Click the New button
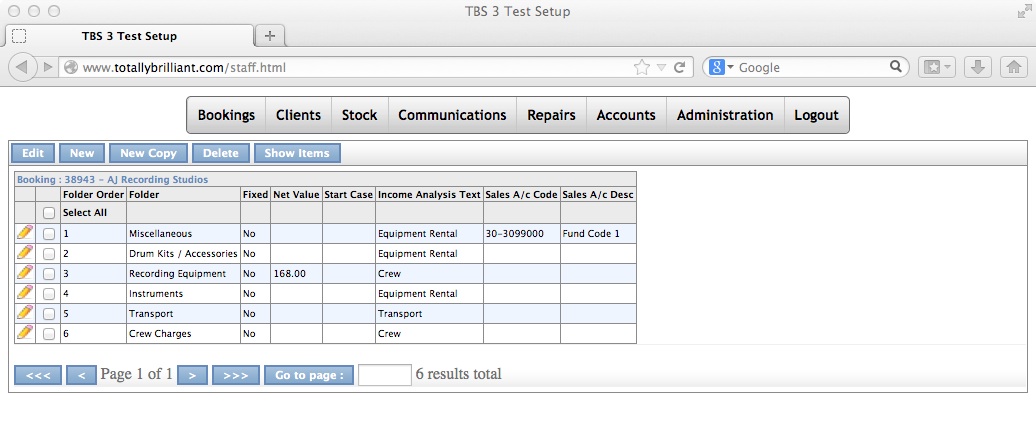 (82, 153)
